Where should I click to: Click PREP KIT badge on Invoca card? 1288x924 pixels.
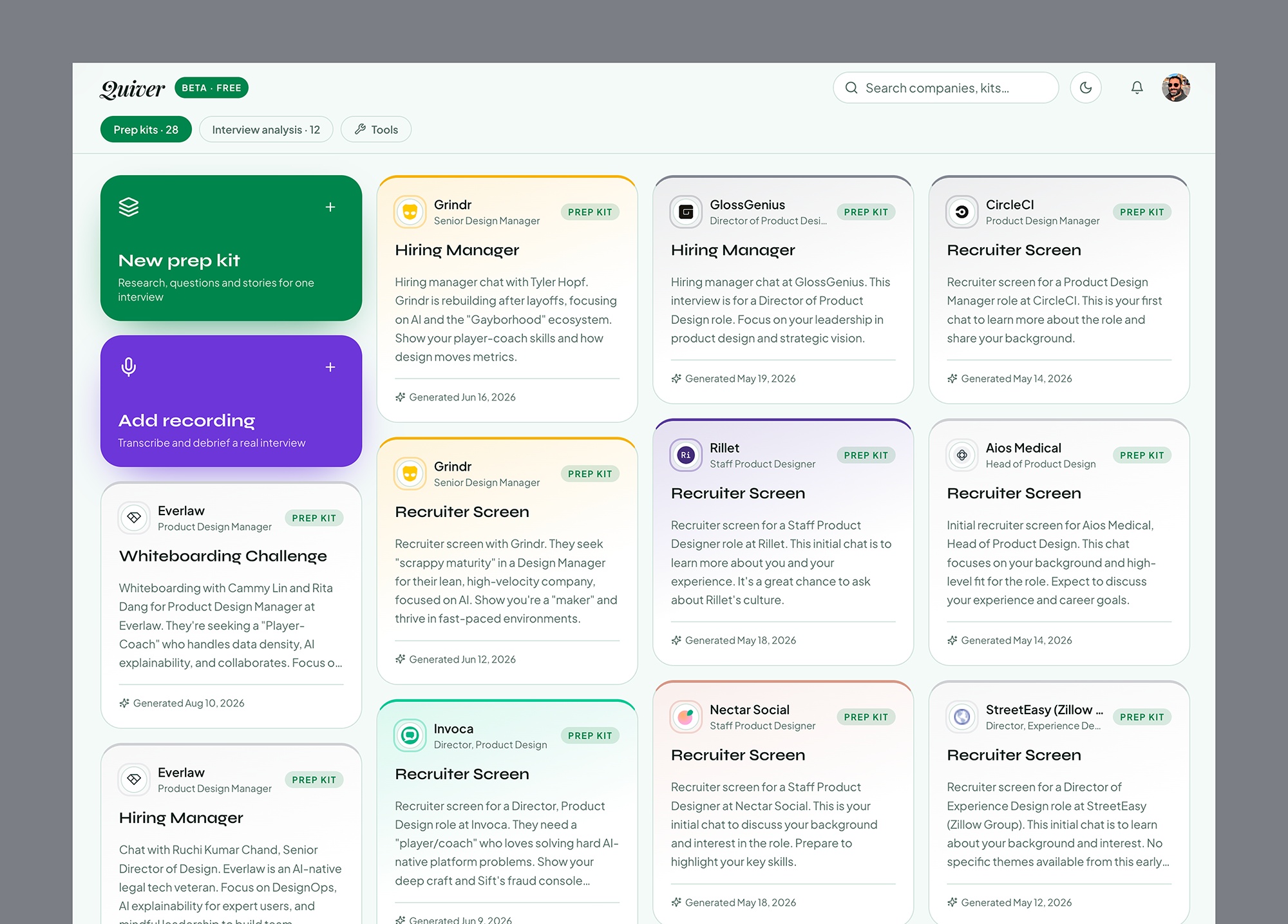590,735
